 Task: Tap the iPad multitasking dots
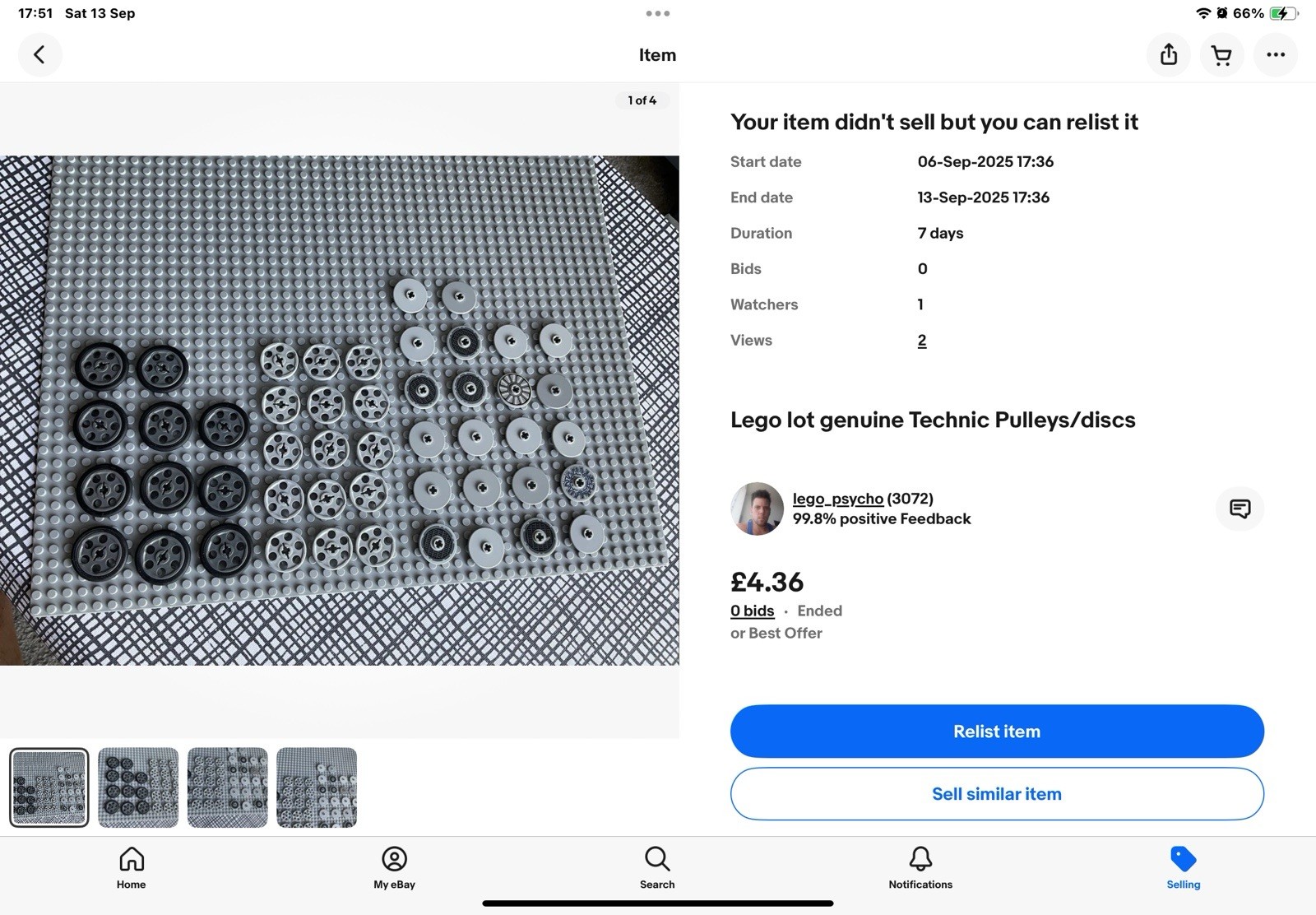[x=657, y=13]
